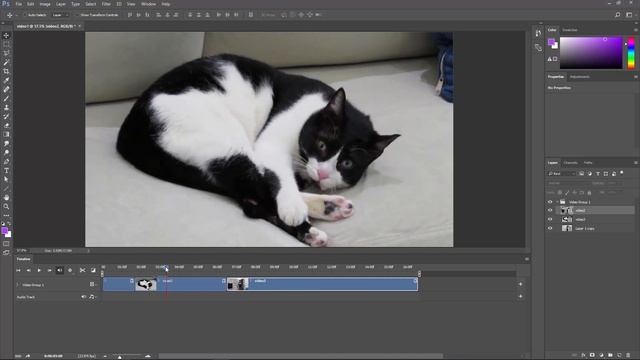Screen dimensions: 640x360
Task: Select the Move tool in the toolbox
Action: tap(6, 36)
